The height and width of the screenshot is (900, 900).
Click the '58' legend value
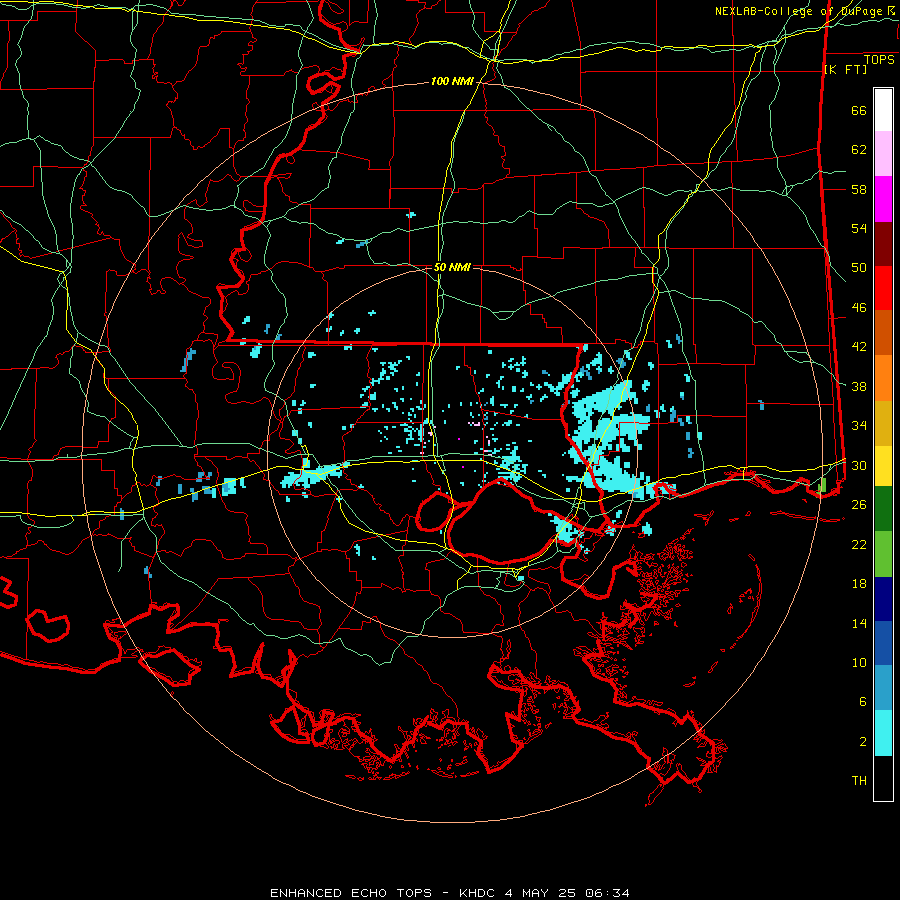(859, 189)
